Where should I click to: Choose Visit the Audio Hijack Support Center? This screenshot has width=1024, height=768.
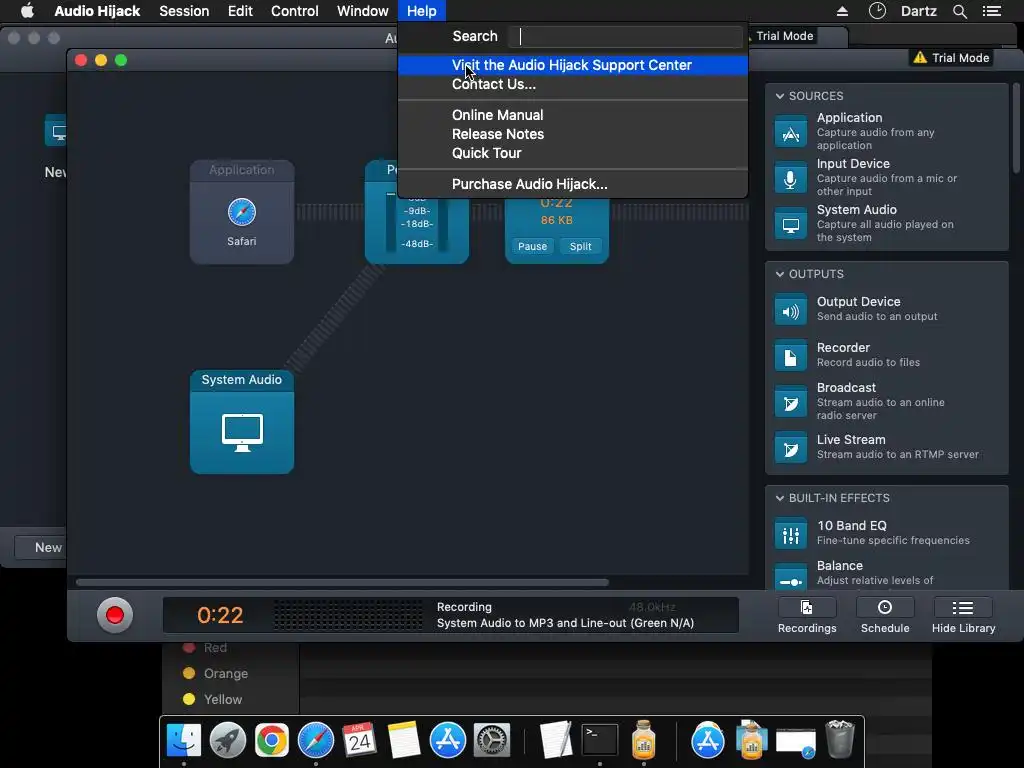pyautogui.click(x=573, y=65)
